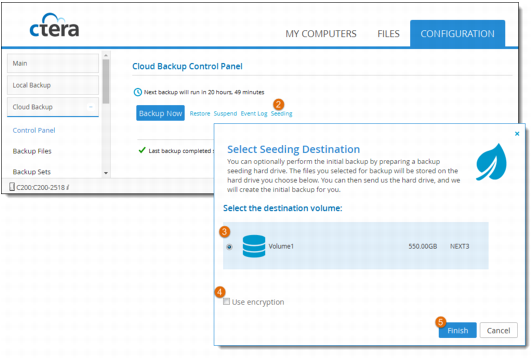Open the Event Log link
The image size is (532, 360).
(254, 113)
